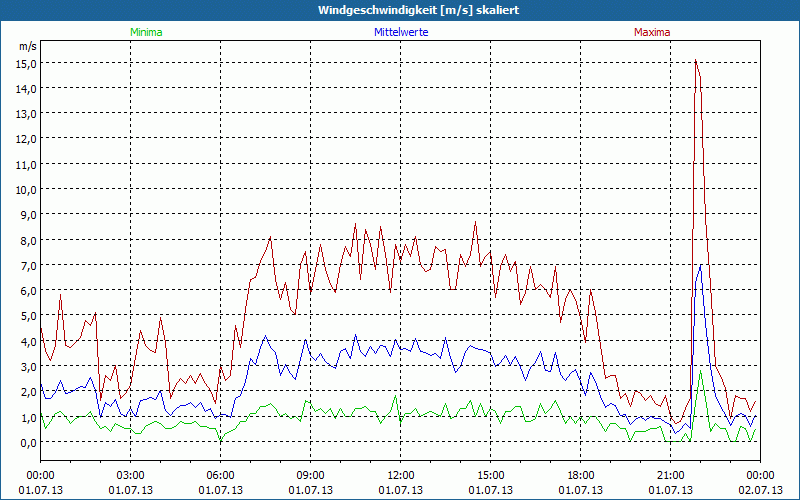The width and height of the screenshot is (800, 500).
Task: Click the red Maxima peak near 15 m/s
Action: click(x=695, y=60)
